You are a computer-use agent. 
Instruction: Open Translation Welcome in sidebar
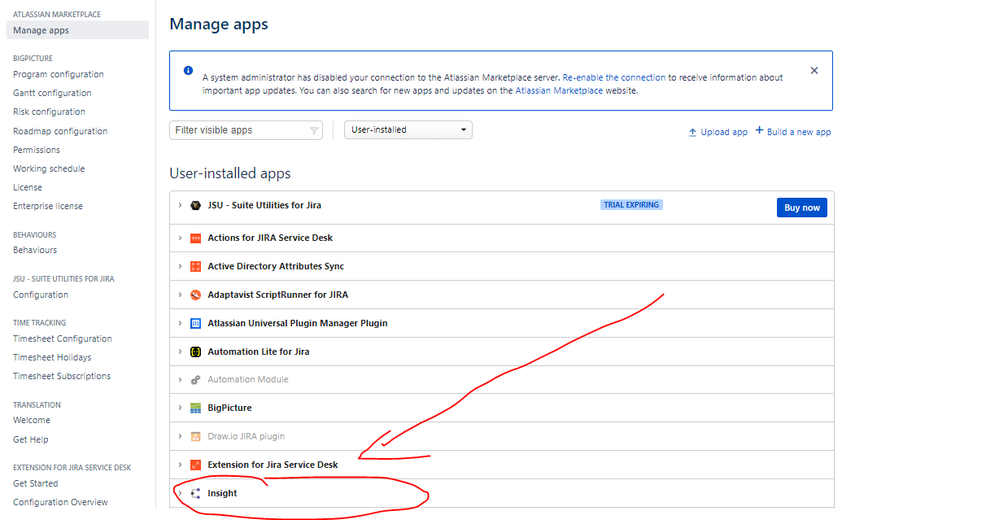[32, 420]
